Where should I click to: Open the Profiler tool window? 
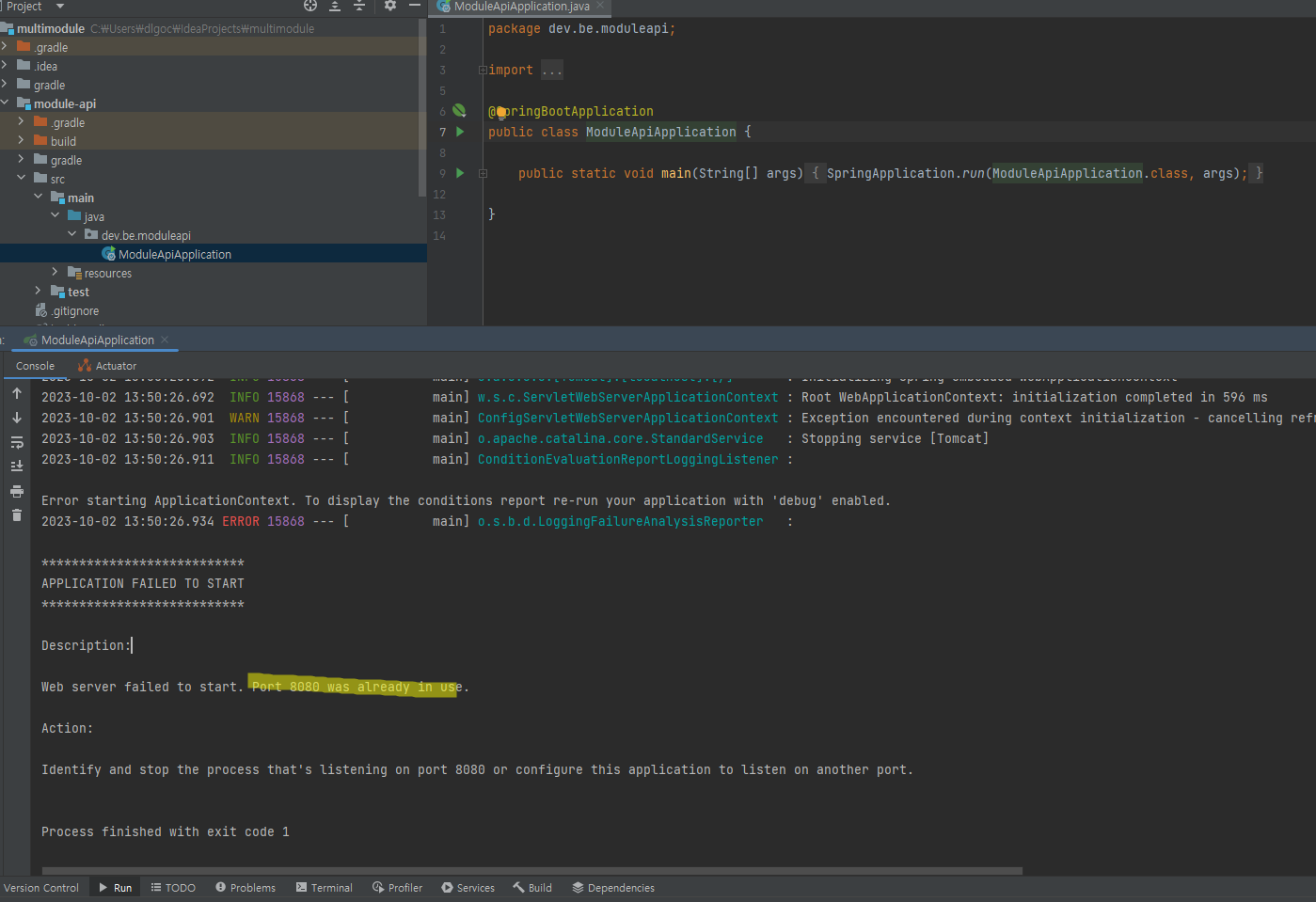[398, 888]
